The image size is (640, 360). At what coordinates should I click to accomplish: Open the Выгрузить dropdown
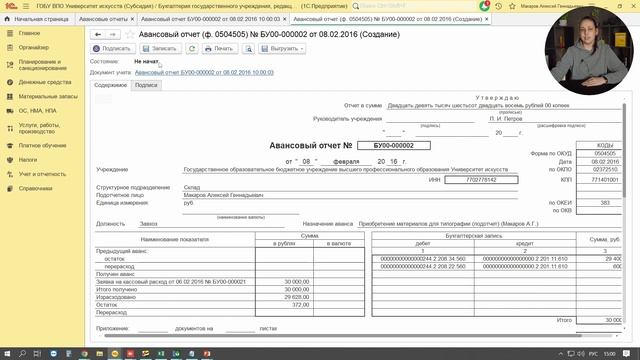(x=282, y=49)
